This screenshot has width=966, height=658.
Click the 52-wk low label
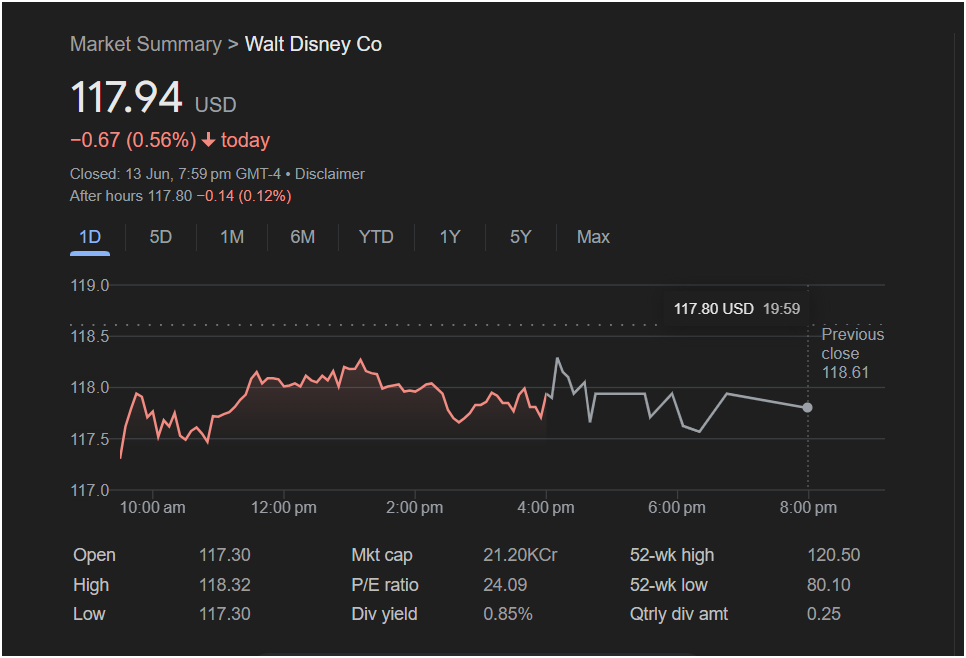point(668,585)
